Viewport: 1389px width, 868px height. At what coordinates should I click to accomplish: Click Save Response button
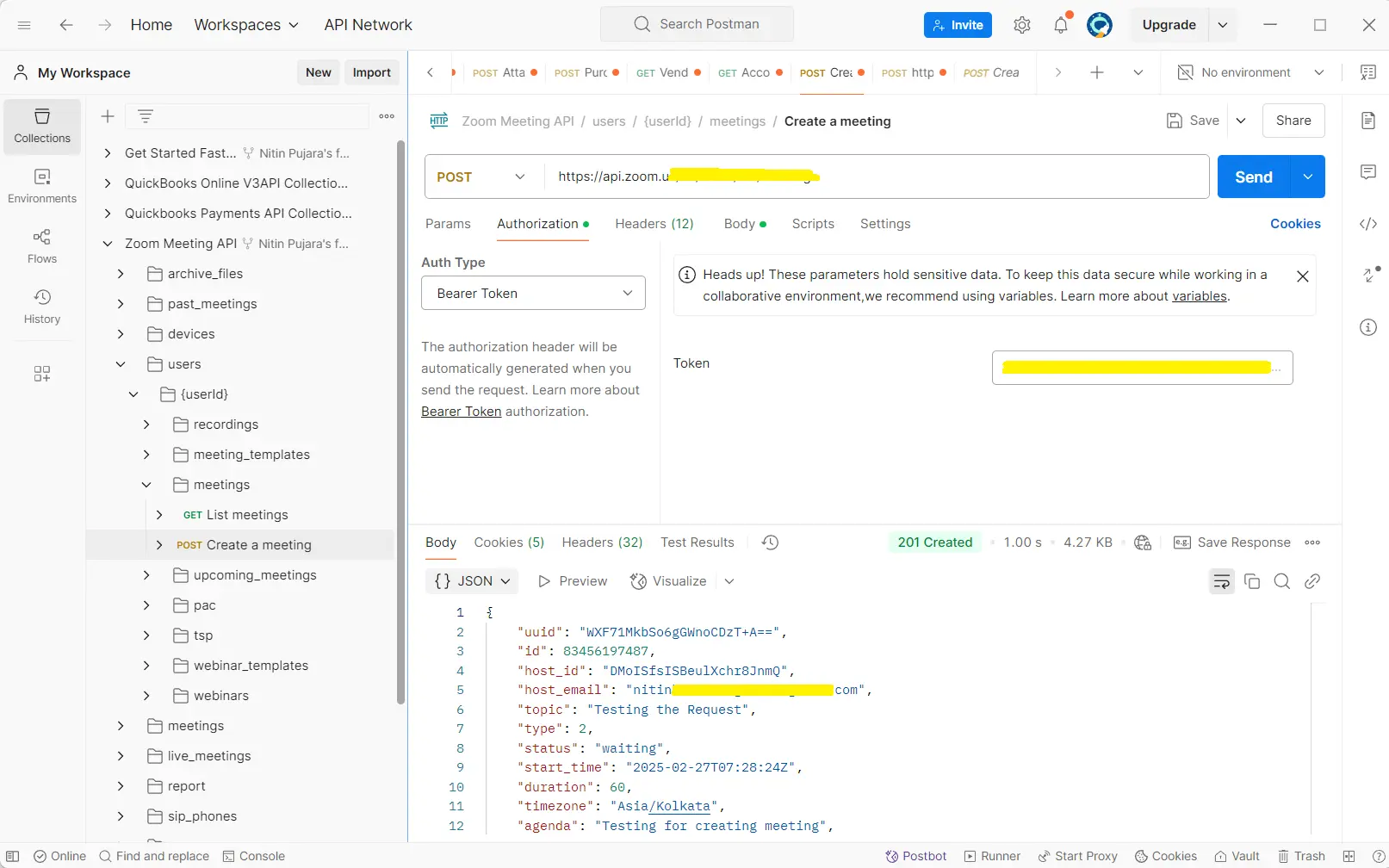[x=1232, y=542]
